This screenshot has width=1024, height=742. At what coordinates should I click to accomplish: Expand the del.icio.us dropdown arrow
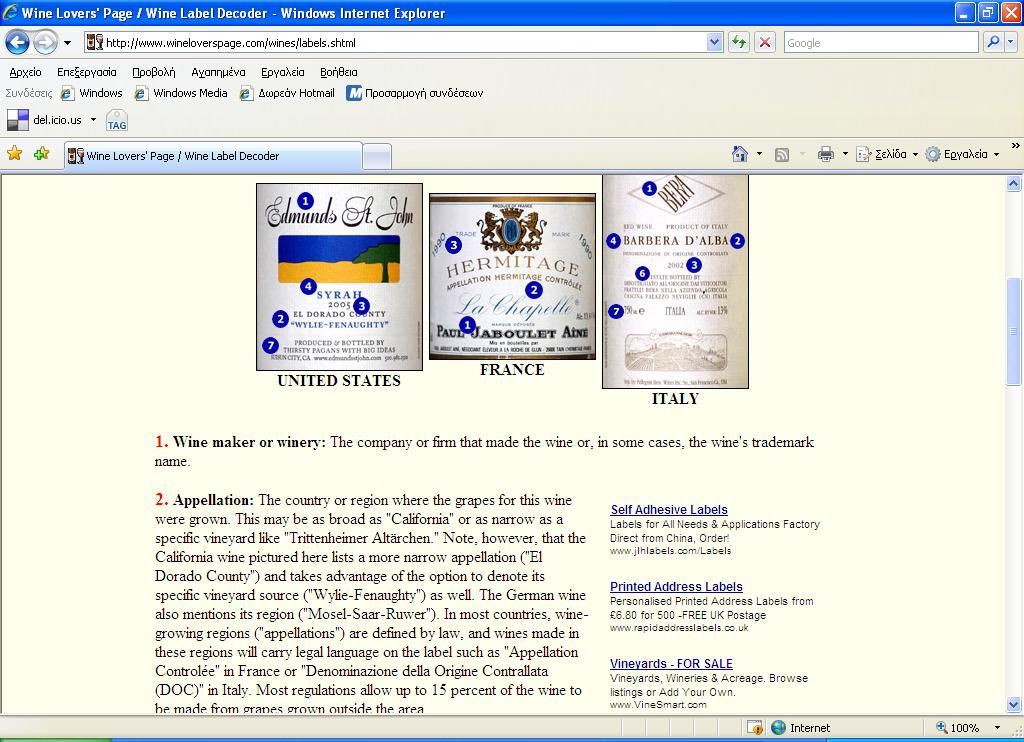tap(93, 120)
